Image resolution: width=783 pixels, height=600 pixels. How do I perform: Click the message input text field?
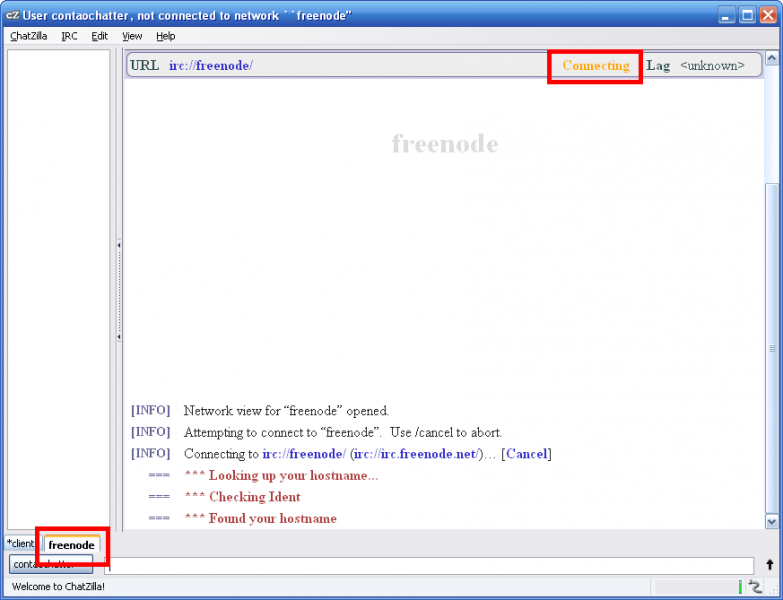pyautogui.click(x=430, y=566)
